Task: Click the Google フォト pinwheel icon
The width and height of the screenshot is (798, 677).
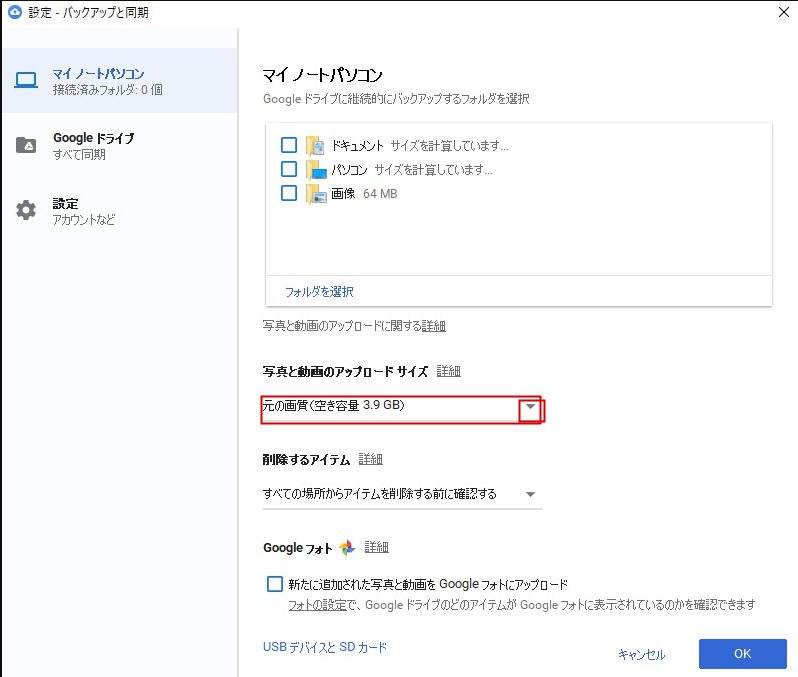Action: click(x=347, y=548)
